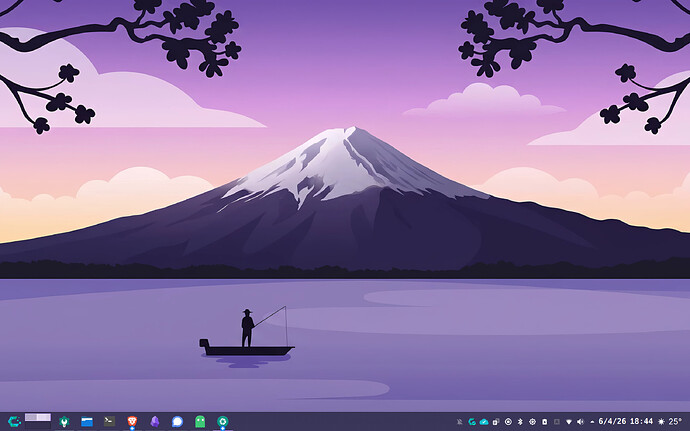Open the green ghost app icon
The height and width of the screenshot is (431, 690).
click(200, 422)
